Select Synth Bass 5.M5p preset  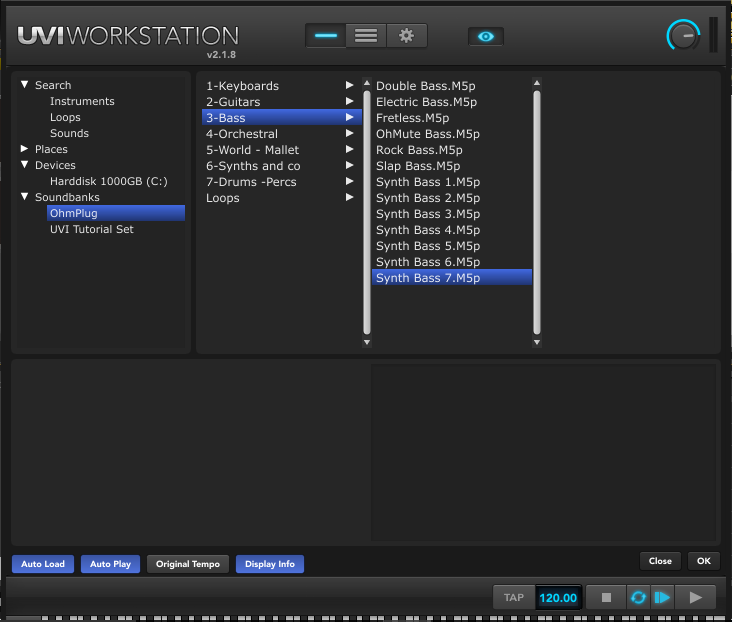(451, 246)
